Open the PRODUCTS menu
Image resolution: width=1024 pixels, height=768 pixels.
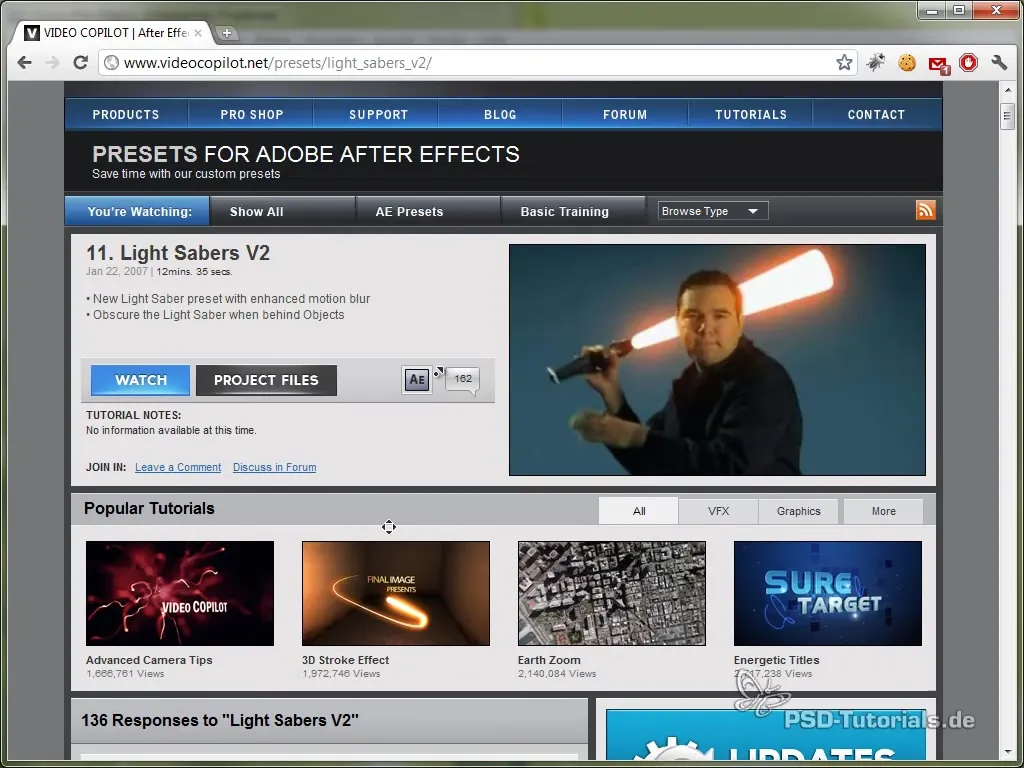(126, 114)
